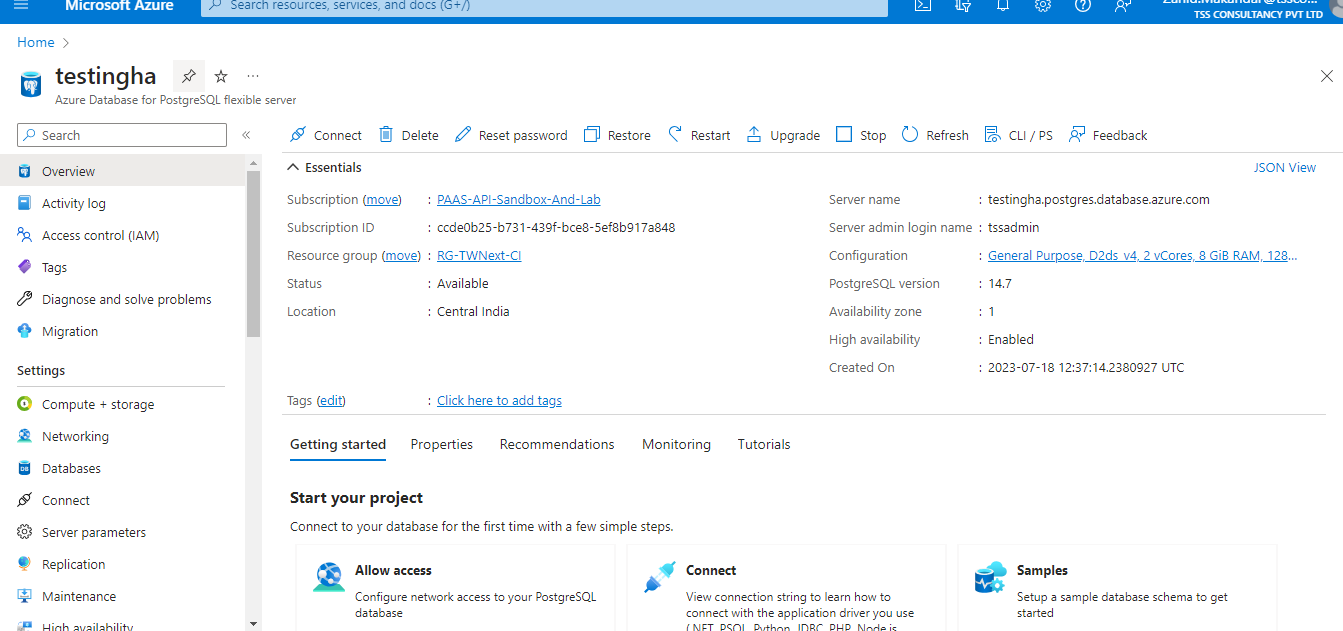Open JSON View link
Viewport: 1343px width, 631px height.
coord(1285,168)
